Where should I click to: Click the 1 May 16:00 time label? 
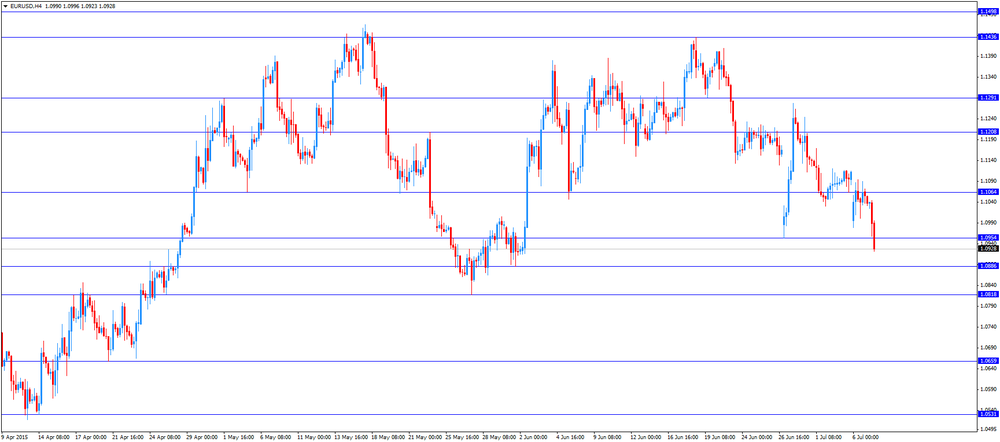point(238,438)
